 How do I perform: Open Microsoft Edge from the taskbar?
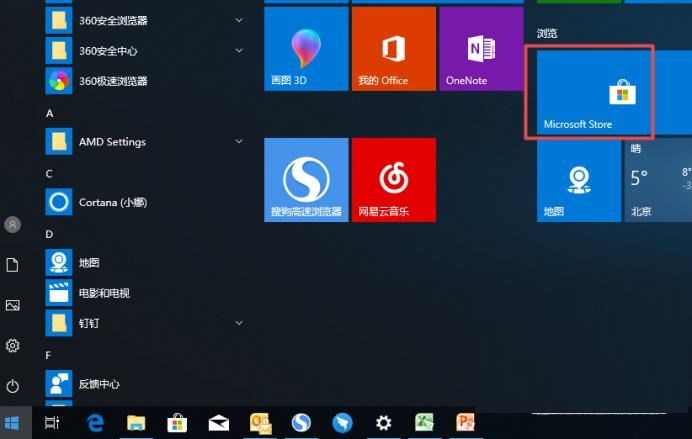[97, 423]
